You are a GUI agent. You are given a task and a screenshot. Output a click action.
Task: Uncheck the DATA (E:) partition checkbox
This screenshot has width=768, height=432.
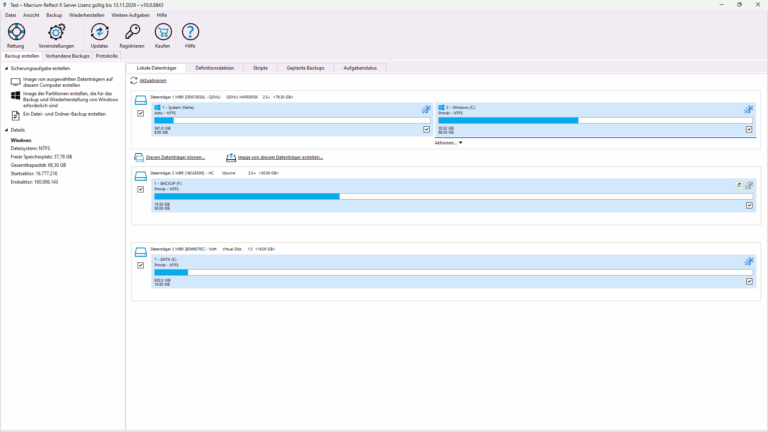click(x=749, y=281)
